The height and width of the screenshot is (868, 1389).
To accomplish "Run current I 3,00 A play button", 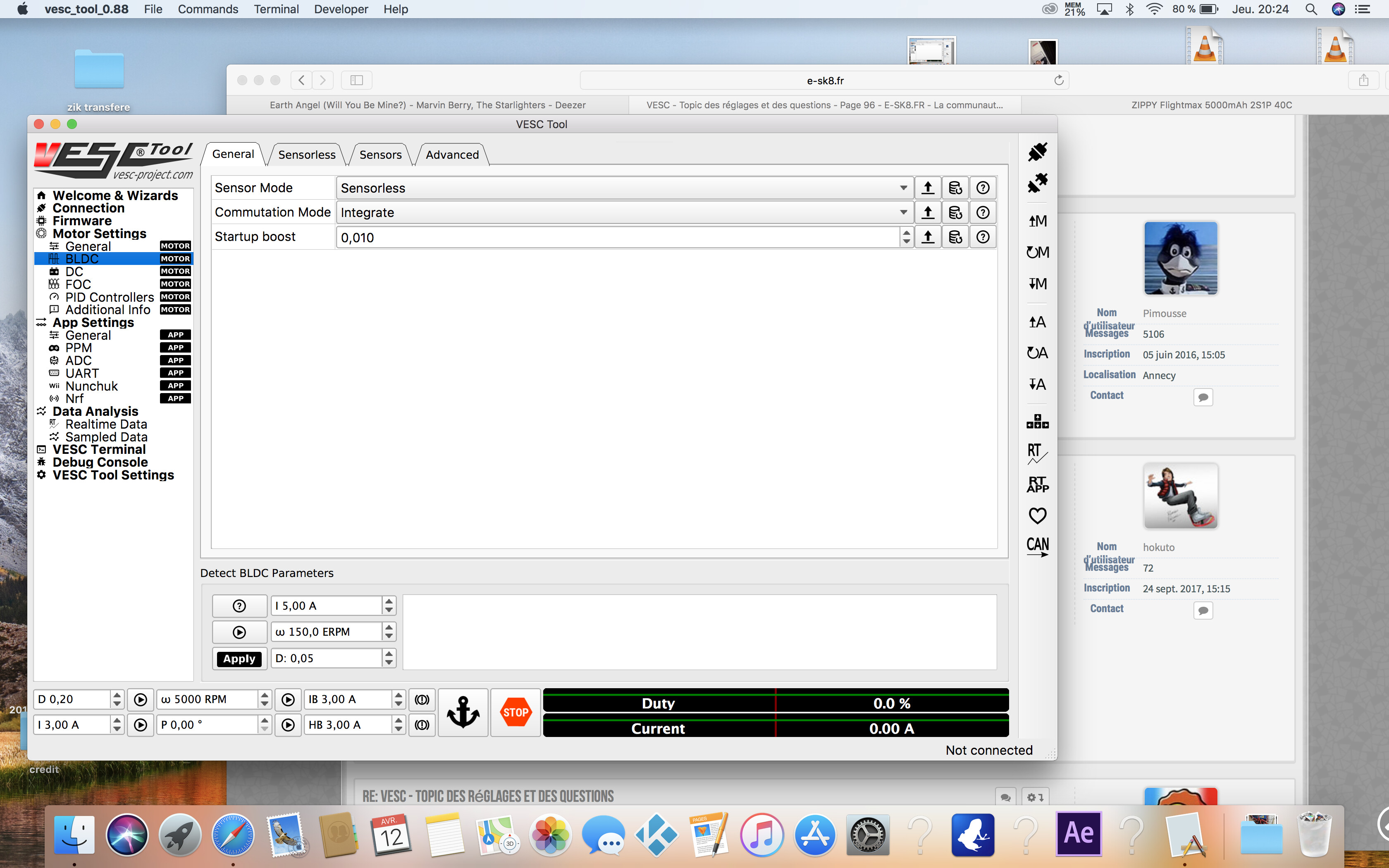I will (141, 725).
